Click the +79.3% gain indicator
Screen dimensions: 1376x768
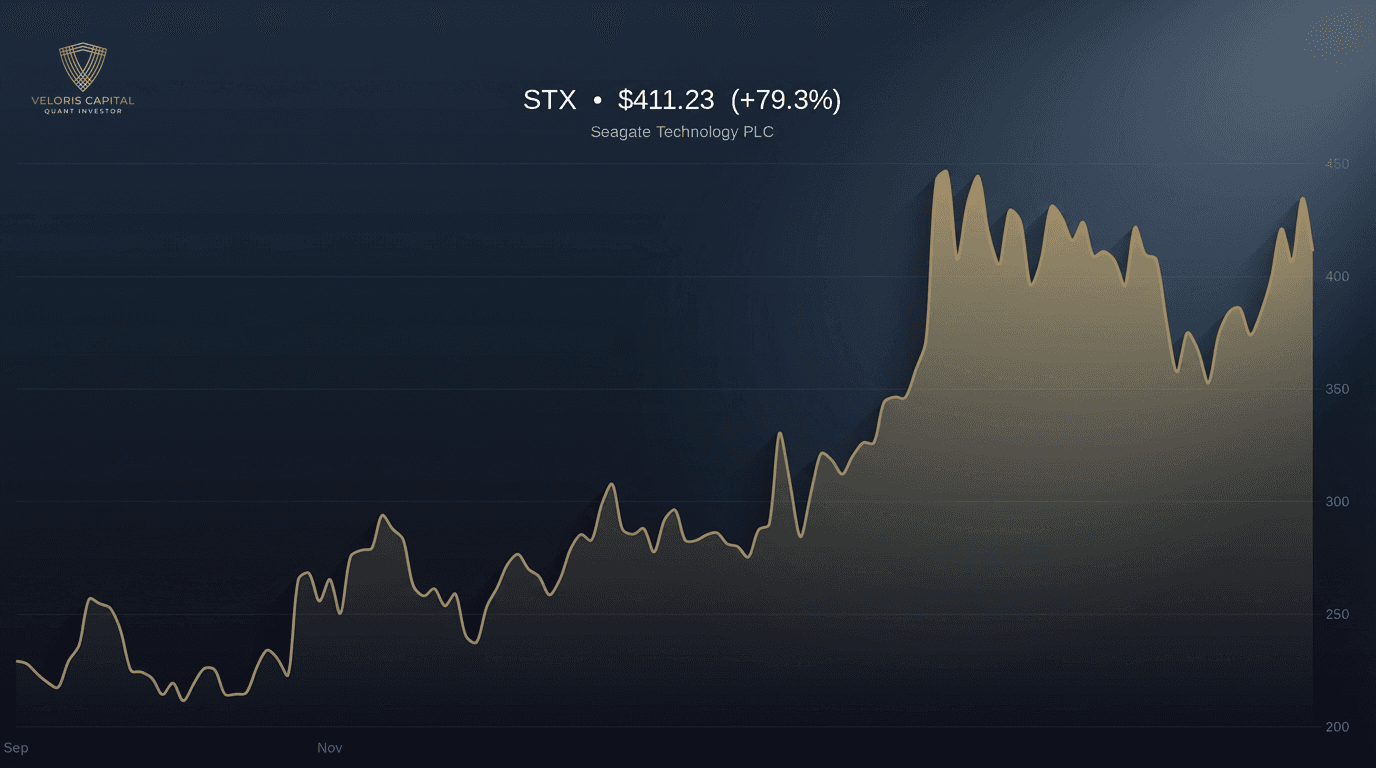click(789, 100)
